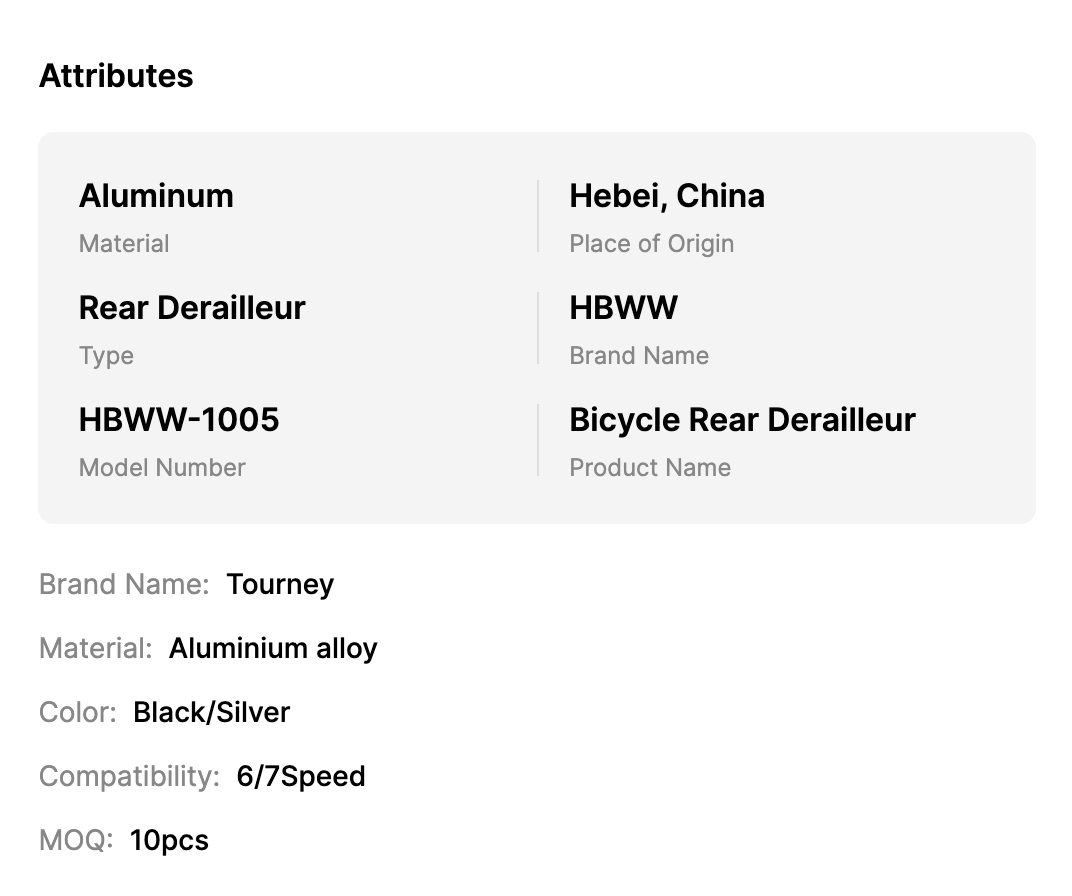
Task: Click the Model Number label
Action: pos(162,467)
